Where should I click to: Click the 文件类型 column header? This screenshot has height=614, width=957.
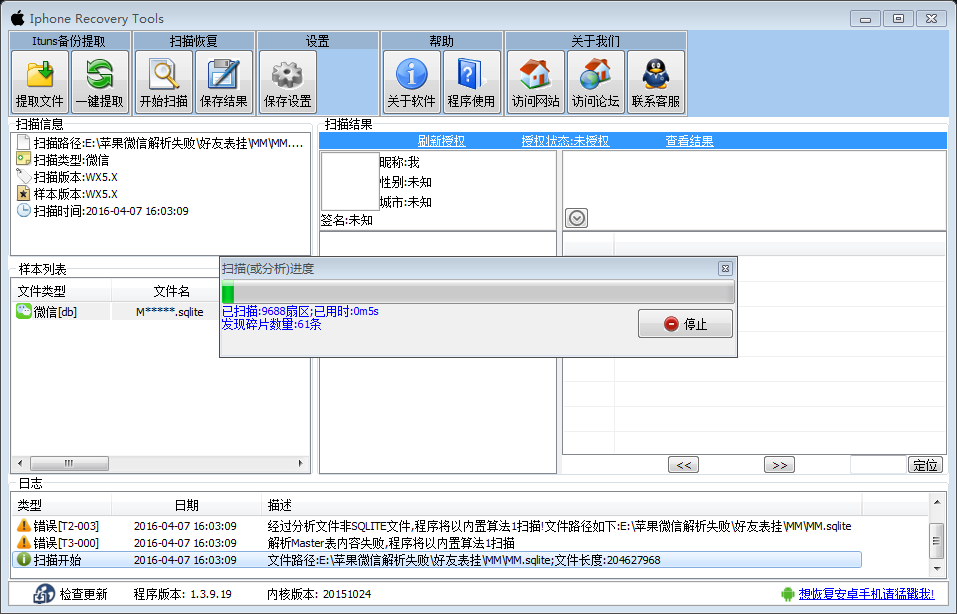point(61,291)
